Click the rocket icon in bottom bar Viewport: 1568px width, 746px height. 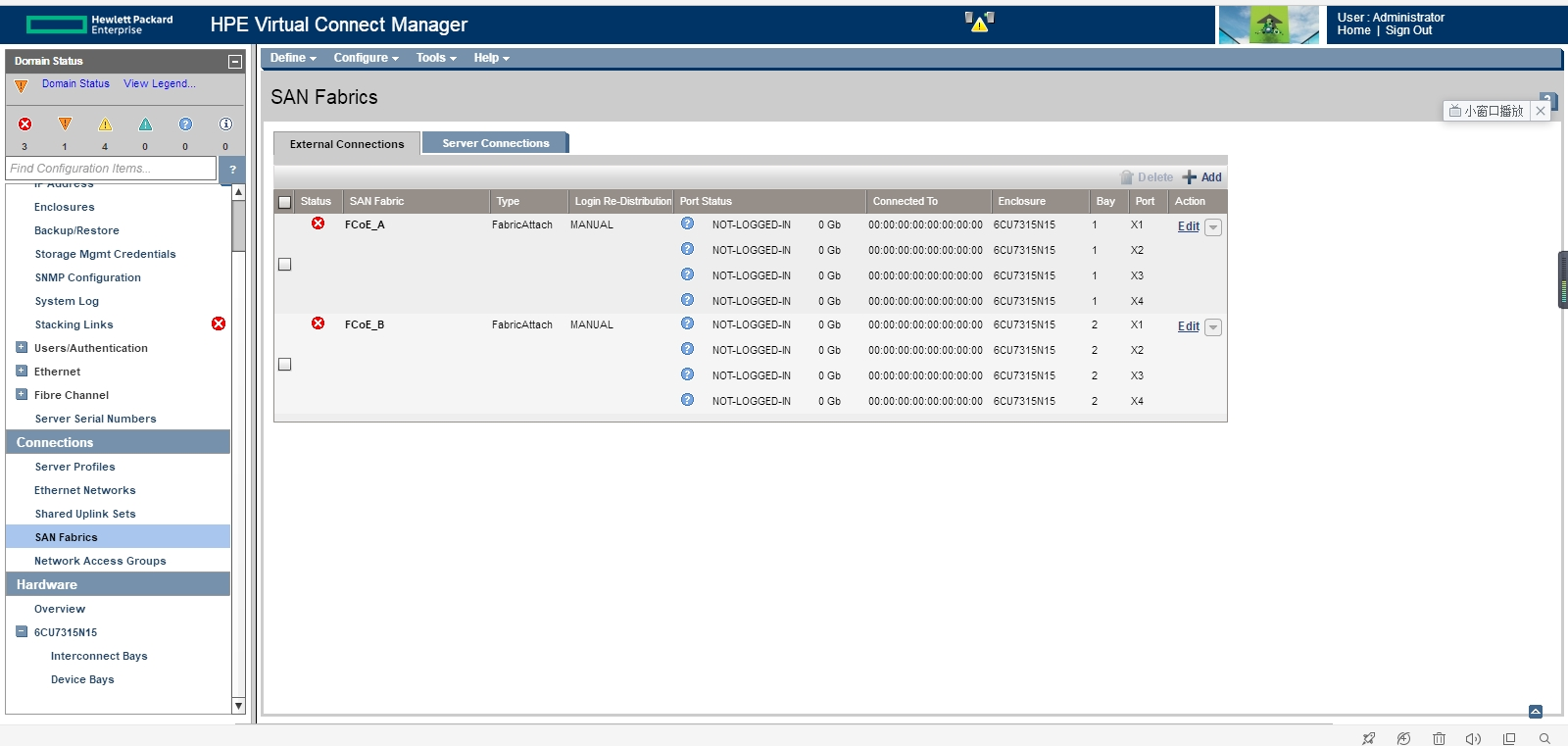click(1368, 738)
